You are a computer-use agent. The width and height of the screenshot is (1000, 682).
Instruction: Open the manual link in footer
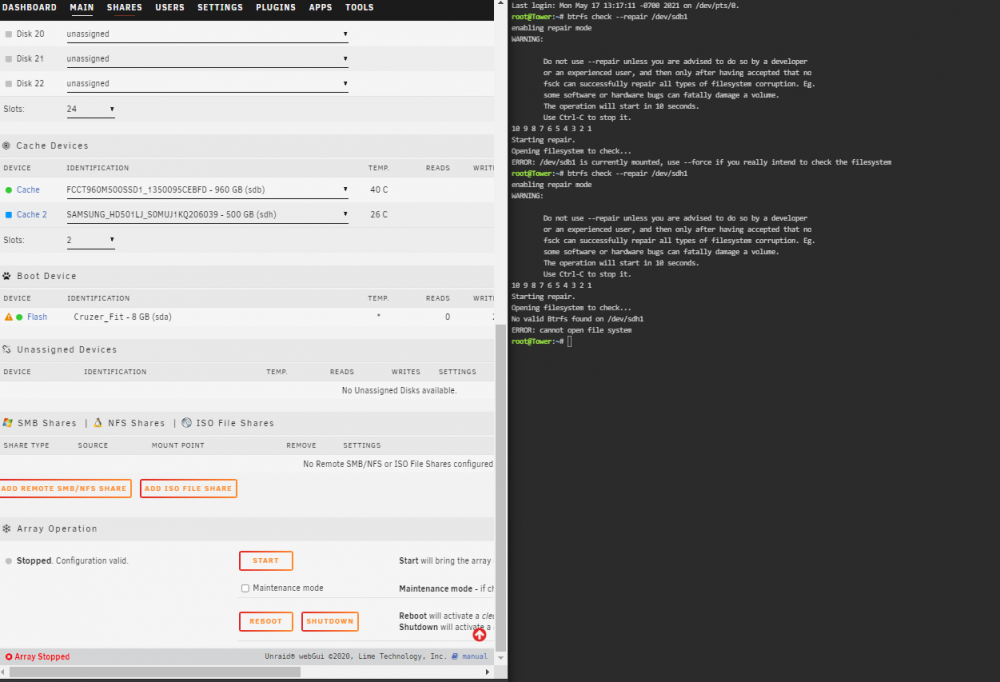[x=474, y=656]
